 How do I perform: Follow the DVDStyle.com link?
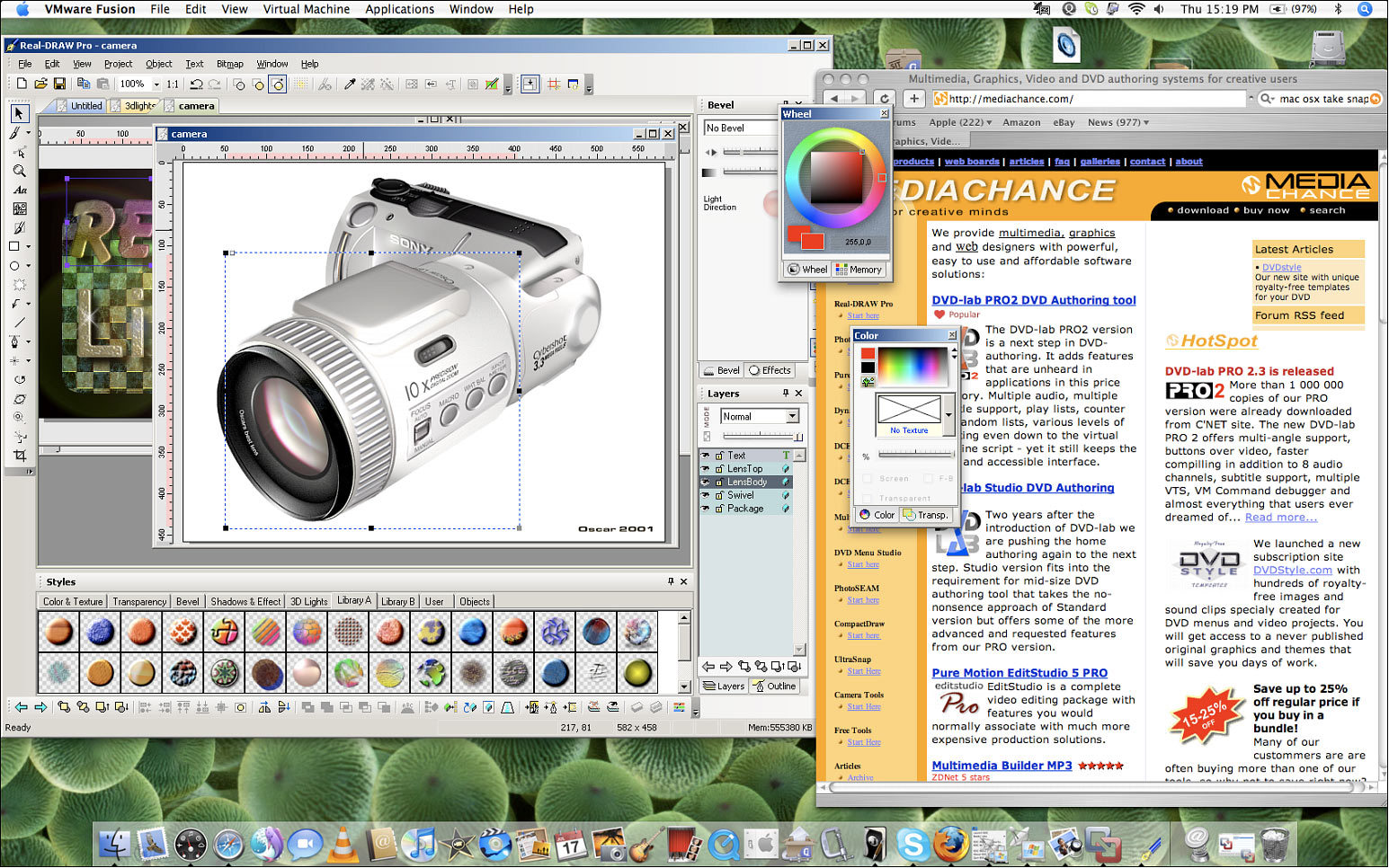coord(1293,571)
